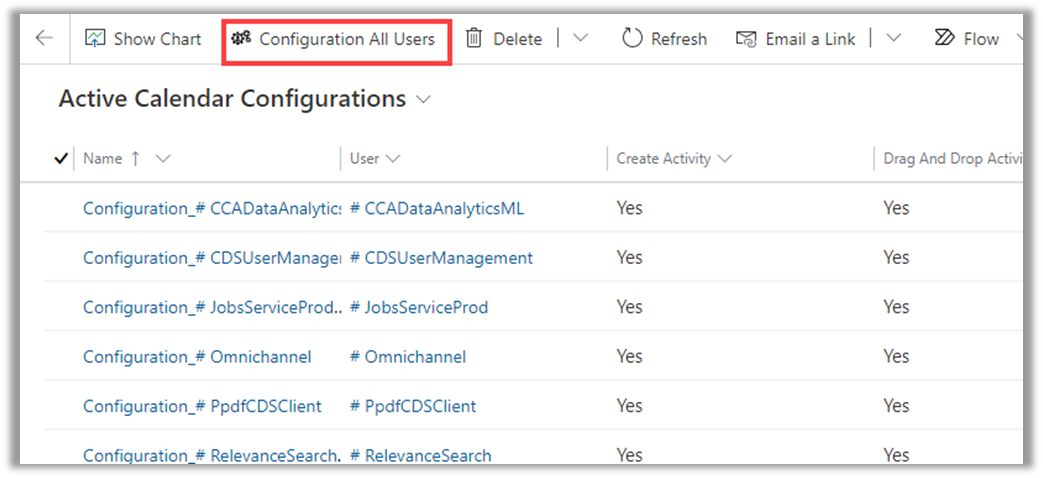
Task: Open the # CDSUserManagement user link
Action: [x=441, y=258]
